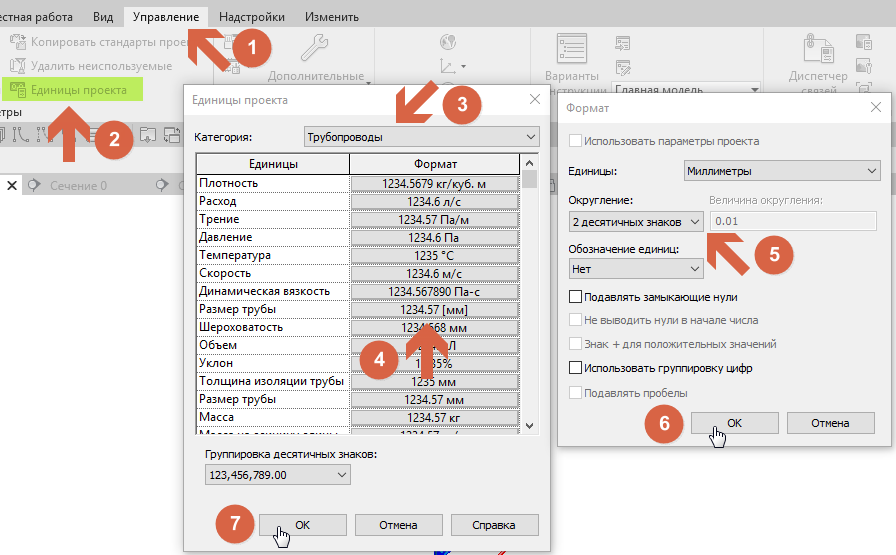Close the Формат dialog
This screenshot has width=896, height=555.
pos(875,107)
